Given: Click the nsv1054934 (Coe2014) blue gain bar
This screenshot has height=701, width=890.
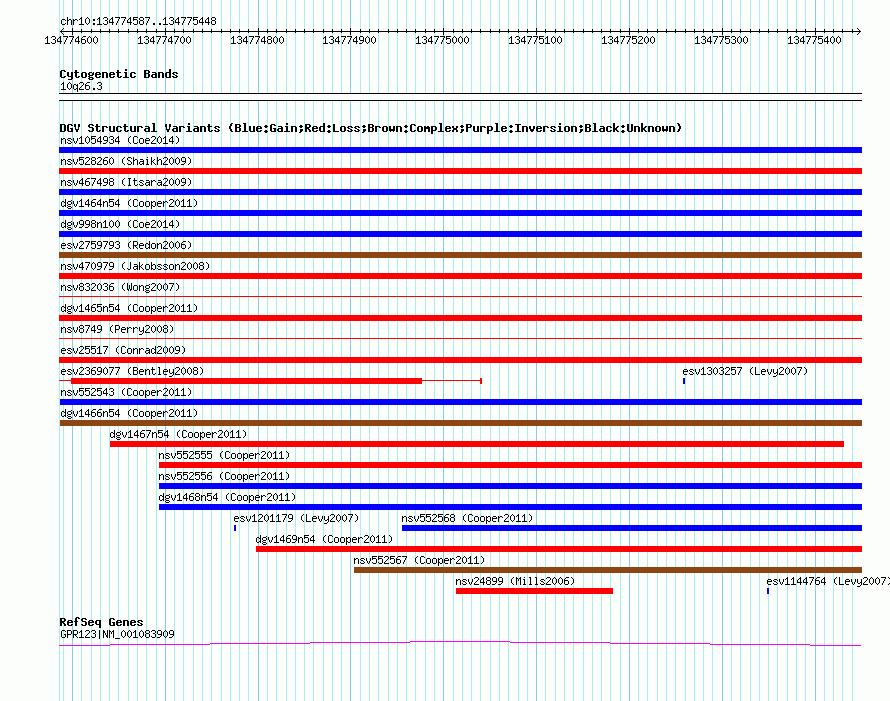Looking at the screenshot, I should click(460, 150).
